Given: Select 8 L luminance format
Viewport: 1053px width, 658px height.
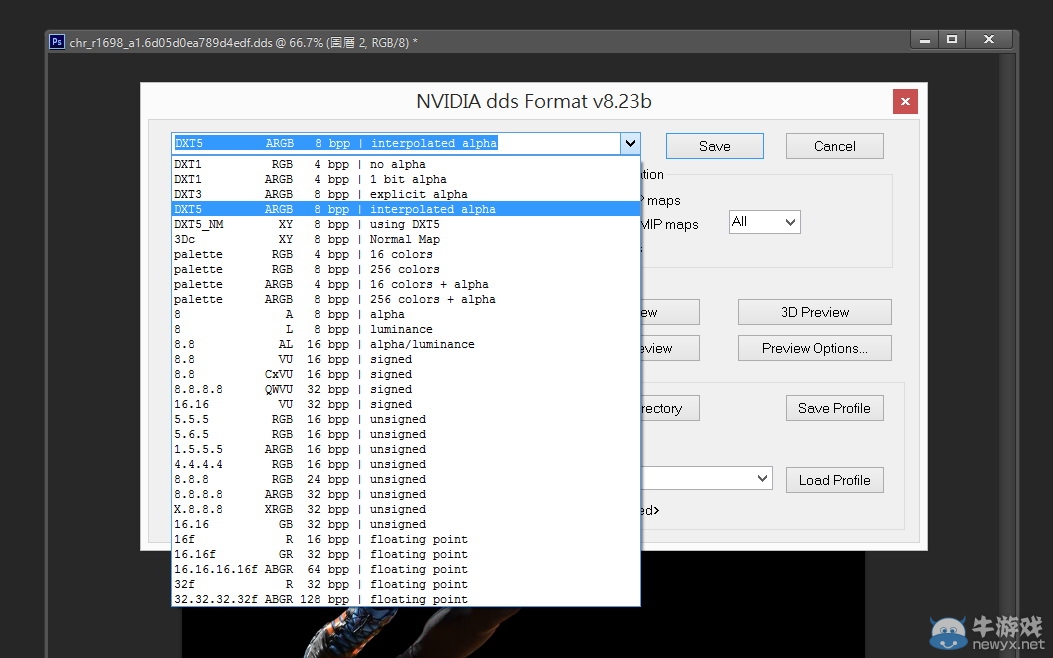Looking at the screenshot, I should click(406, 329).
